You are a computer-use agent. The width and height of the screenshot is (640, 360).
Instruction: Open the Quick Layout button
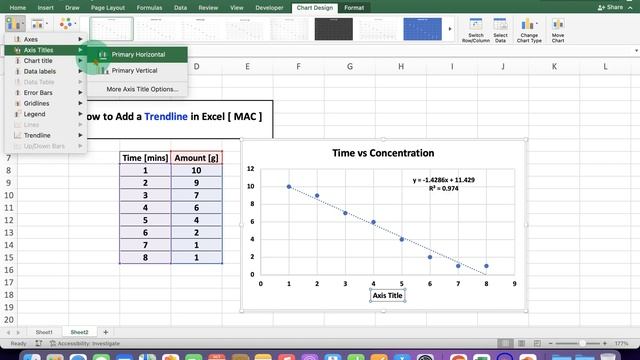[39, 24]
